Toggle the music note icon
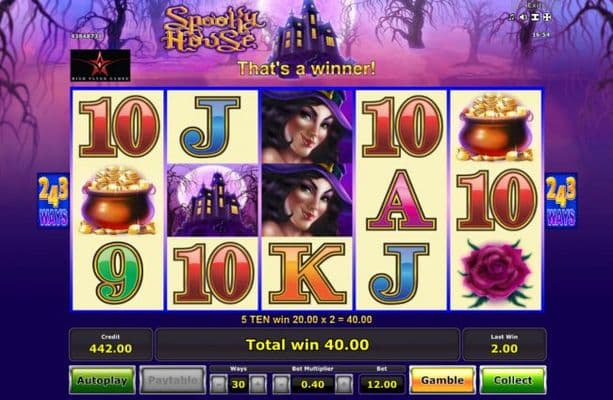Image resolution: width=613 pixels, height=400 pixels. pos(512,17)
